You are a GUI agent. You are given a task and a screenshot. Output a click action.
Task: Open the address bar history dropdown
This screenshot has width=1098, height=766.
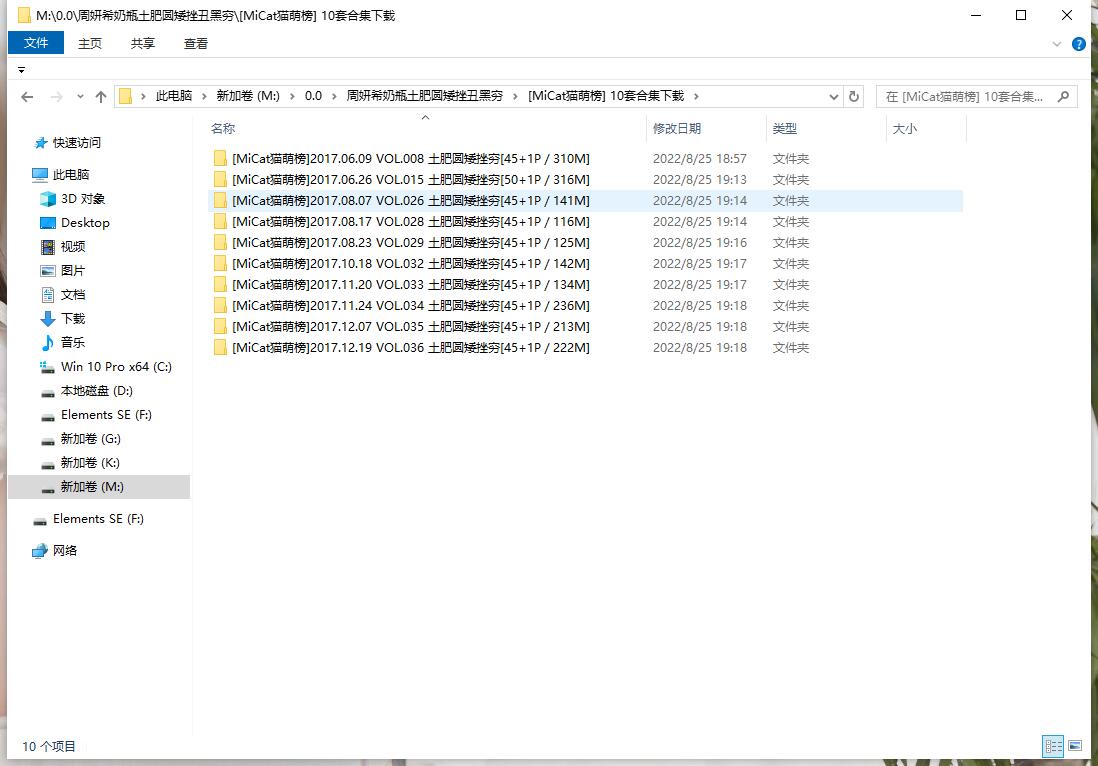[x=833, y=97]
